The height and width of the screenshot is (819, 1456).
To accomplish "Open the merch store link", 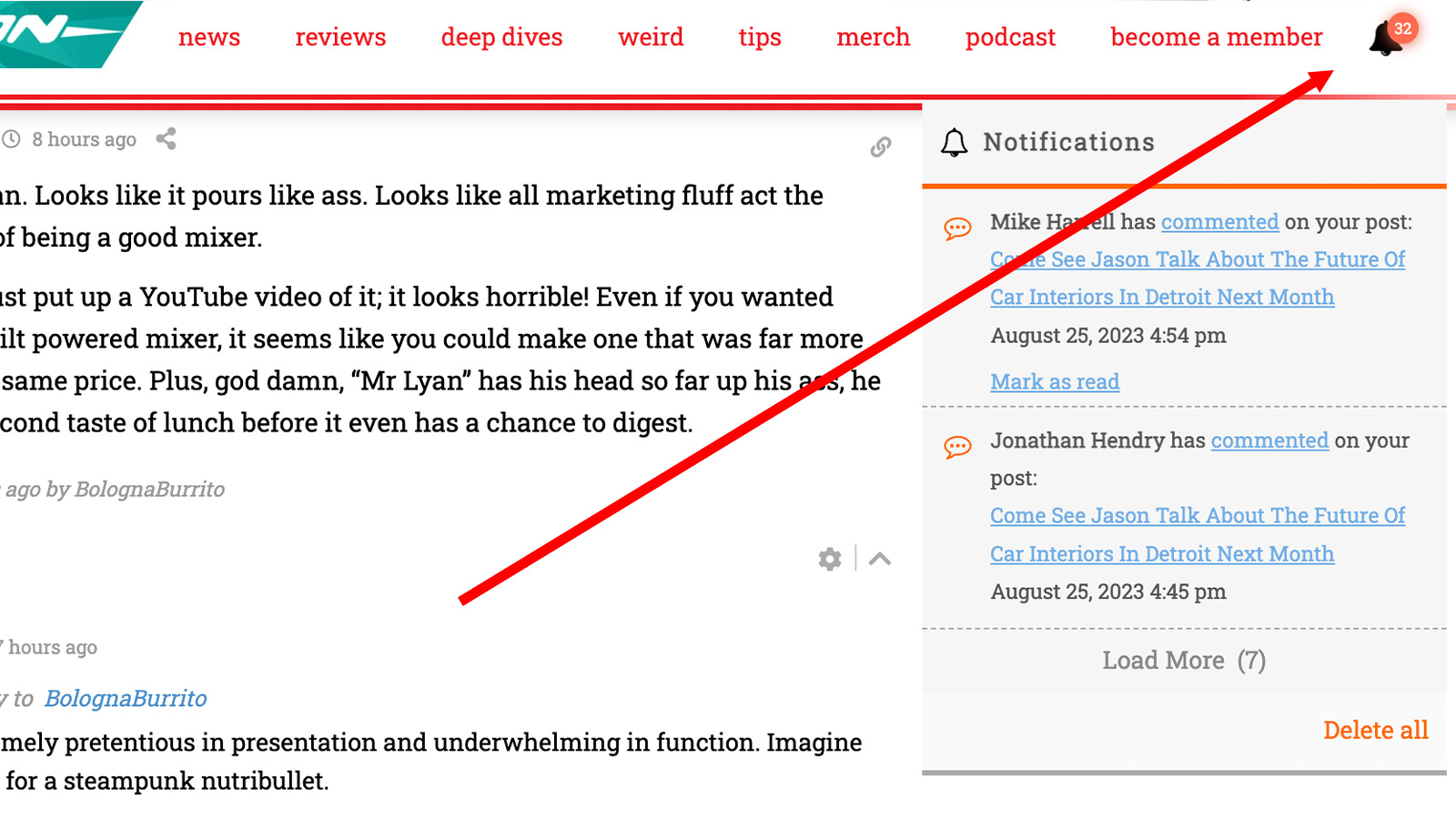I will (x=873, y=37).
